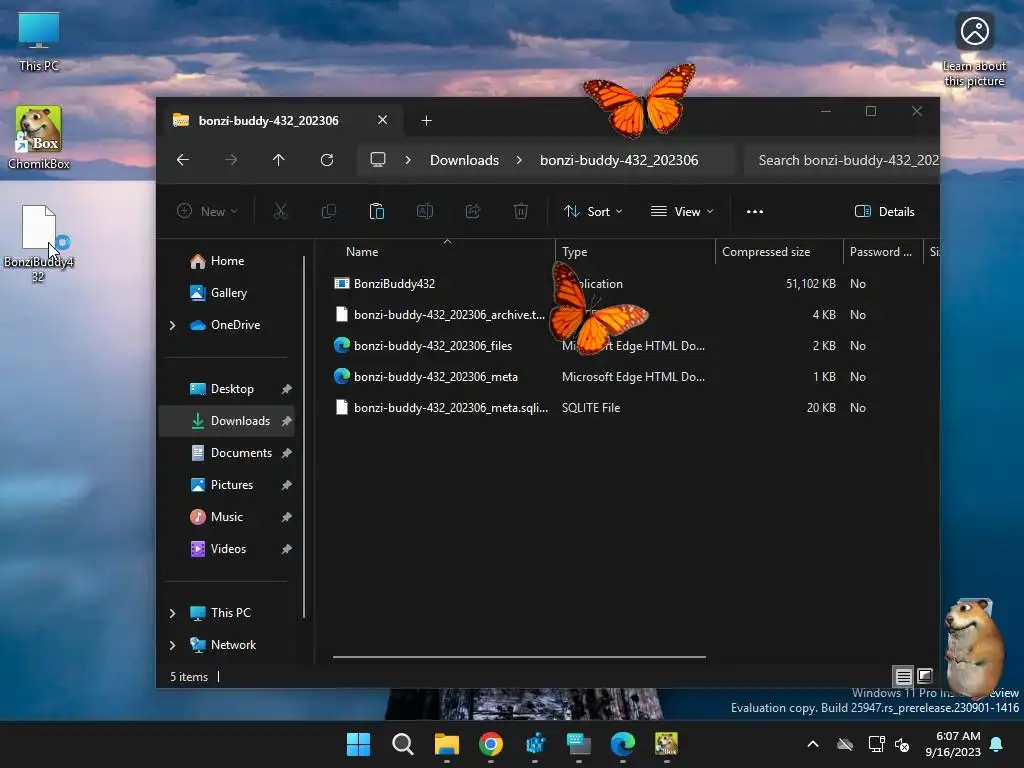Go back with the left arrow
The image size is (1024, 768).
(183, 160)
